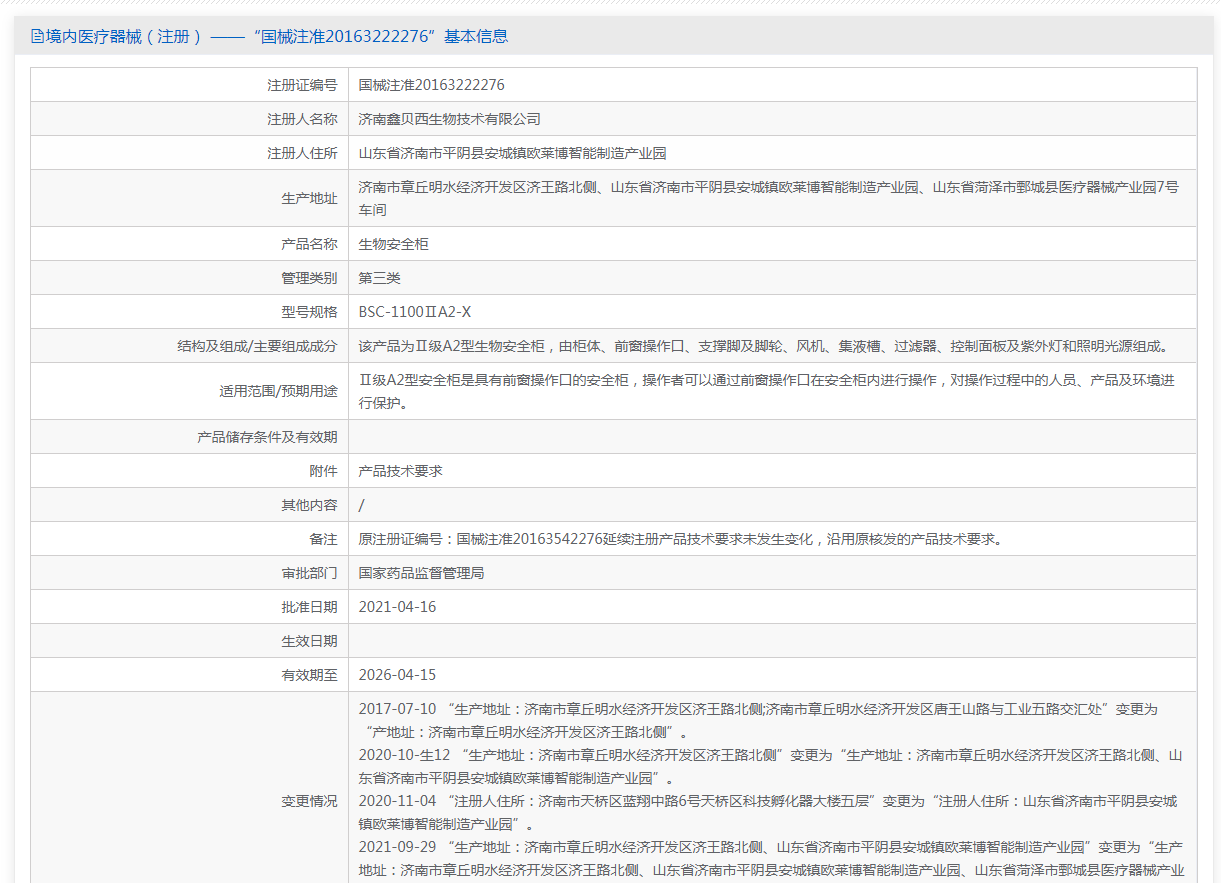Click the 适用范围/预期用途 description text
Screen dimensions: 1221x883
point(766,391)
